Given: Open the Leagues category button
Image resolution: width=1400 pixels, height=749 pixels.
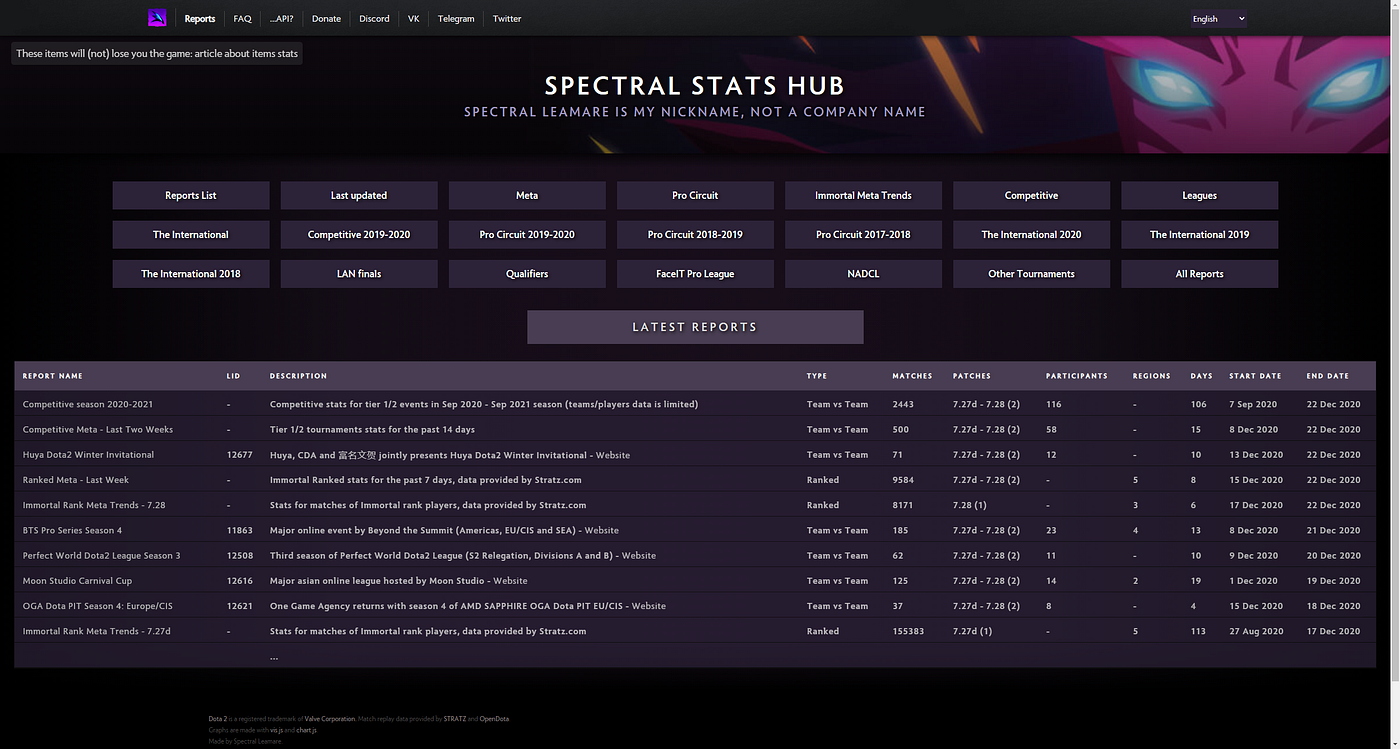Looking at the screenshot, I should pos(1199,195).
